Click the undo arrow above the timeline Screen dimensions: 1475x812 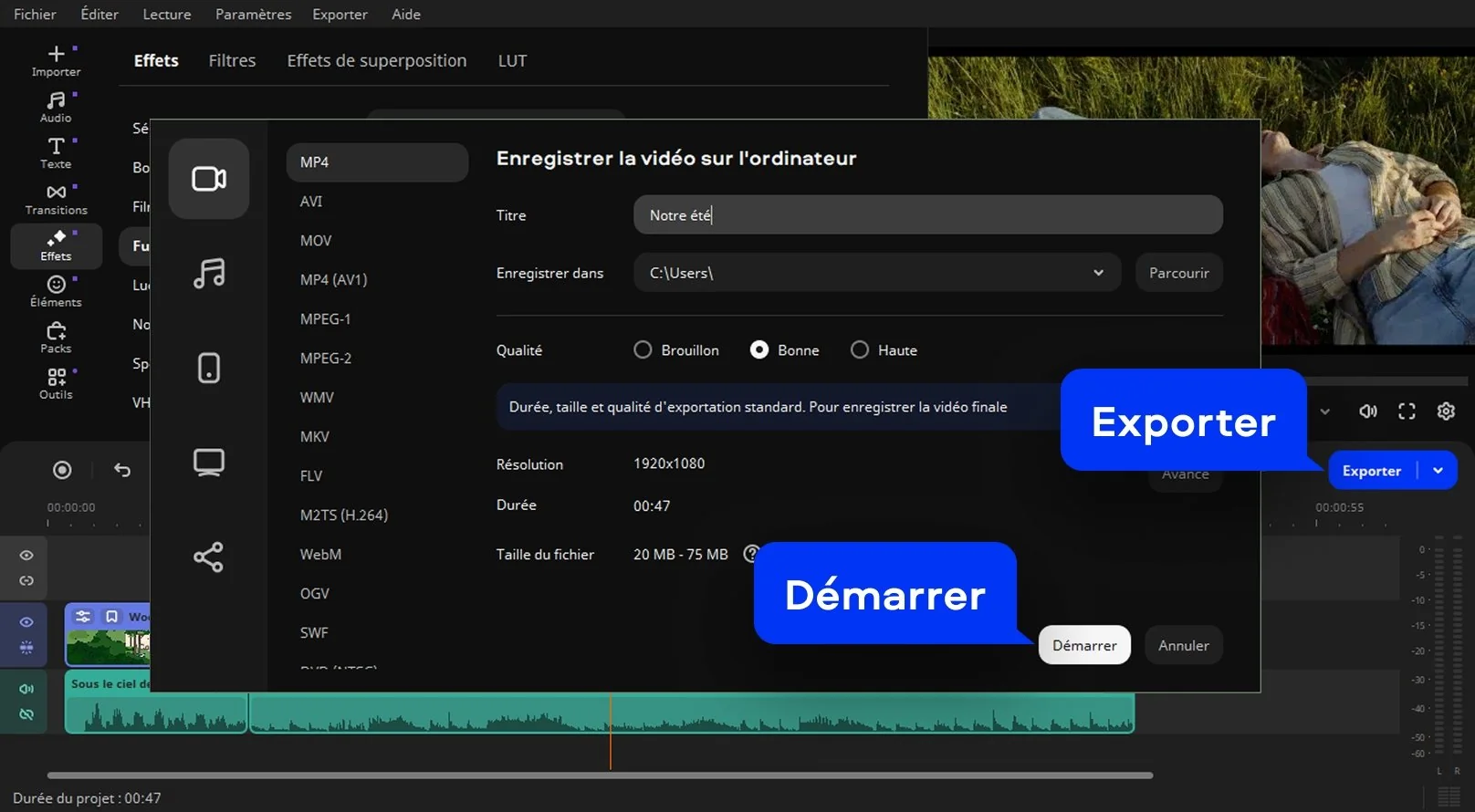tap(122, 470)
